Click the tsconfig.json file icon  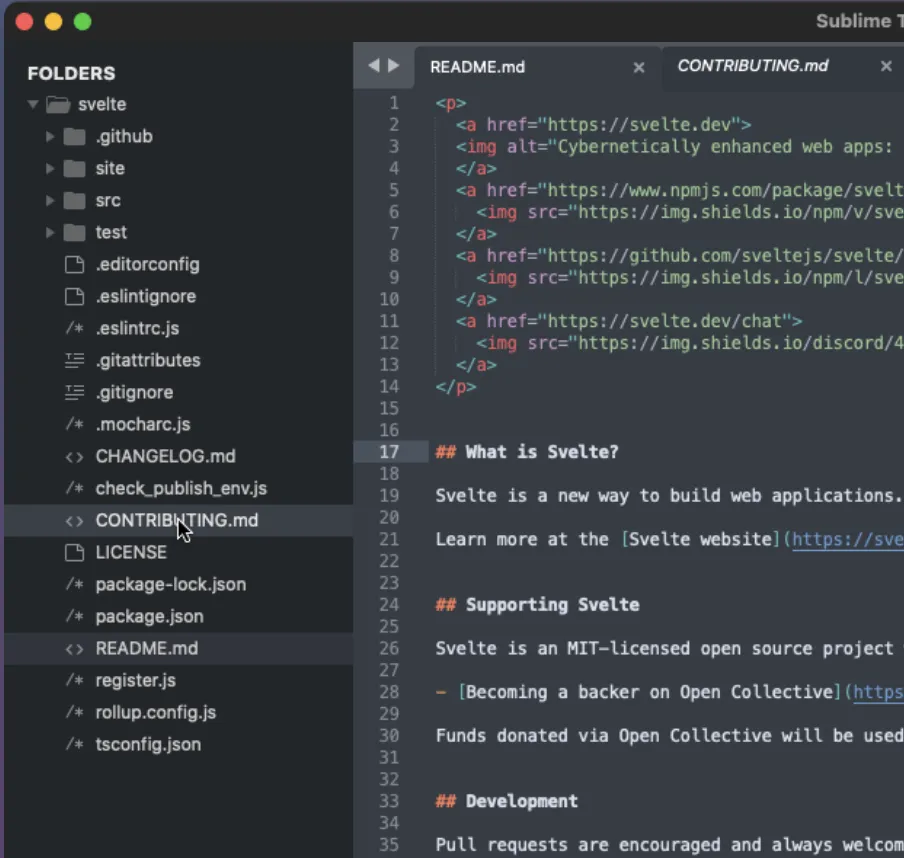[x=74, y=744]
